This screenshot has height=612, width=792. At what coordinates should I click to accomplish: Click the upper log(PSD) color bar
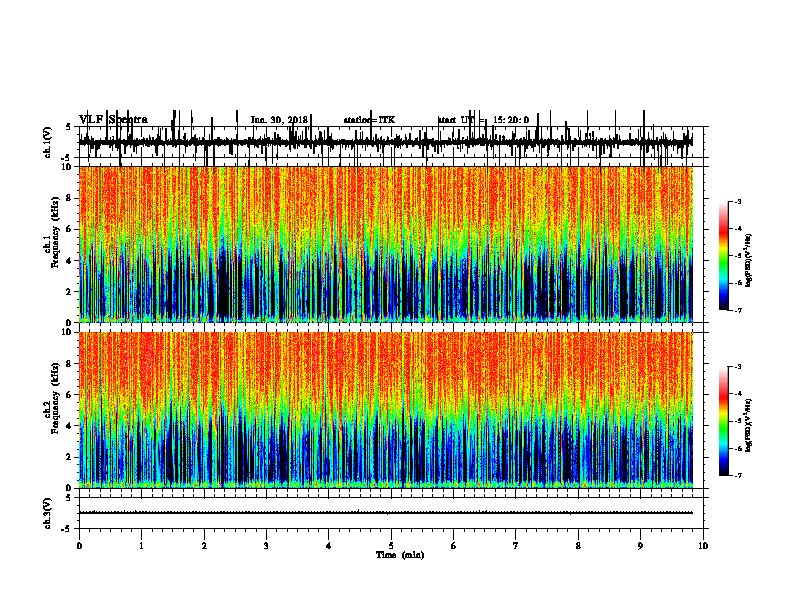click(x=724, y=256)
